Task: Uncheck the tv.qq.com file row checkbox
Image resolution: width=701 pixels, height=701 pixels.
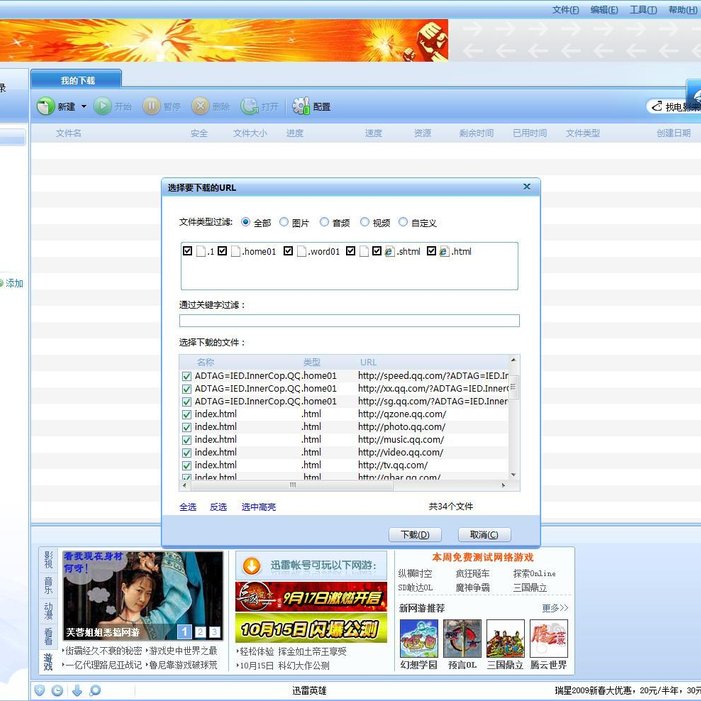Action: pyautogui.click(x=187, y=466)
